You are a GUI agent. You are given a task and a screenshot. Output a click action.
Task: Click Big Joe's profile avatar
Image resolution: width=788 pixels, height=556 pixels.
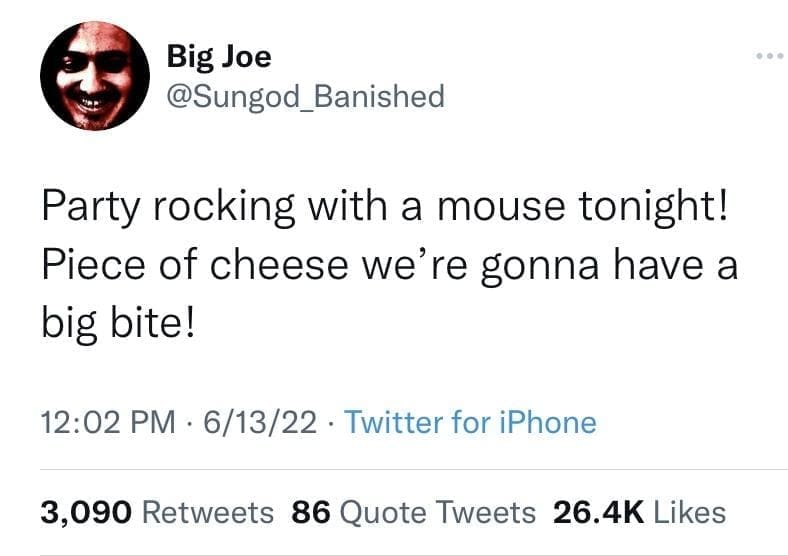click(x=95, y=76)
